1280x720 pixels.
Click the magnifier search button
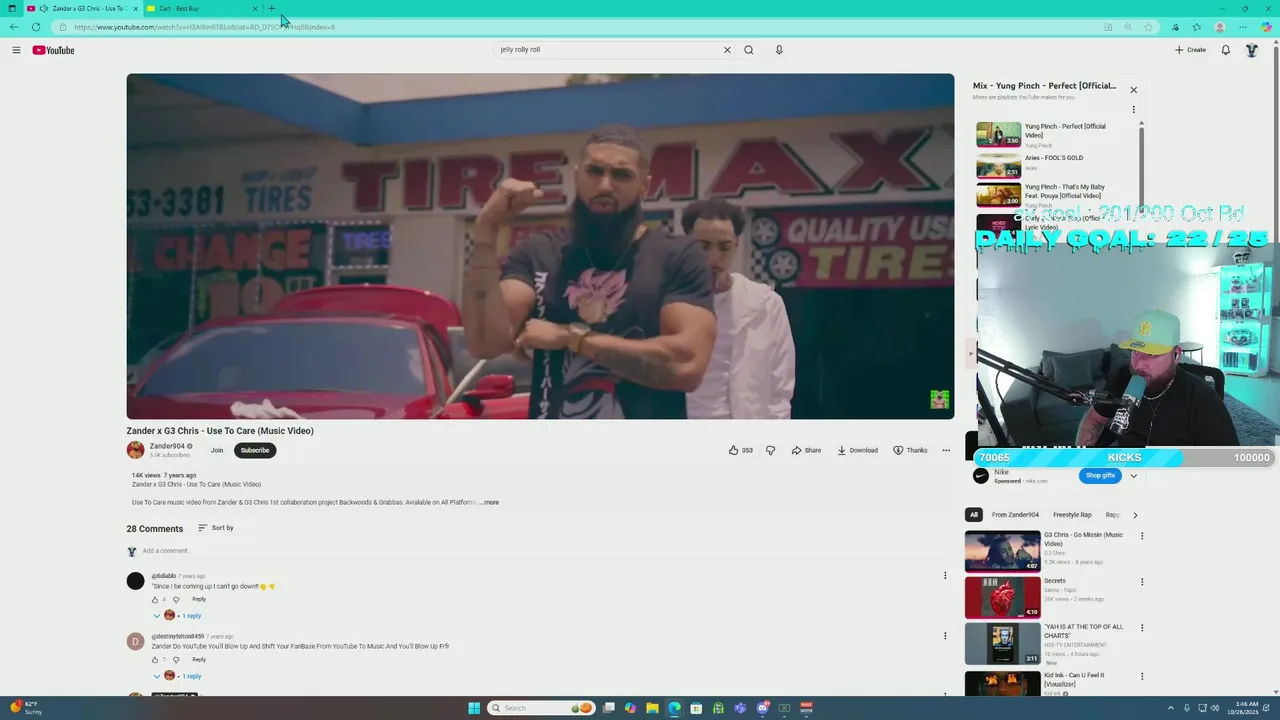(x=748, y=50)
